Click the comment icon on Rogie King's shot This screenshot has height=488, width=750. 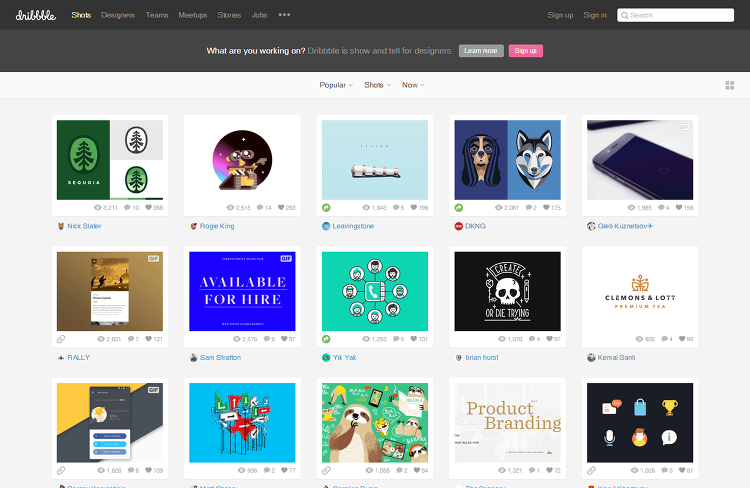click(x=260, y=208)
